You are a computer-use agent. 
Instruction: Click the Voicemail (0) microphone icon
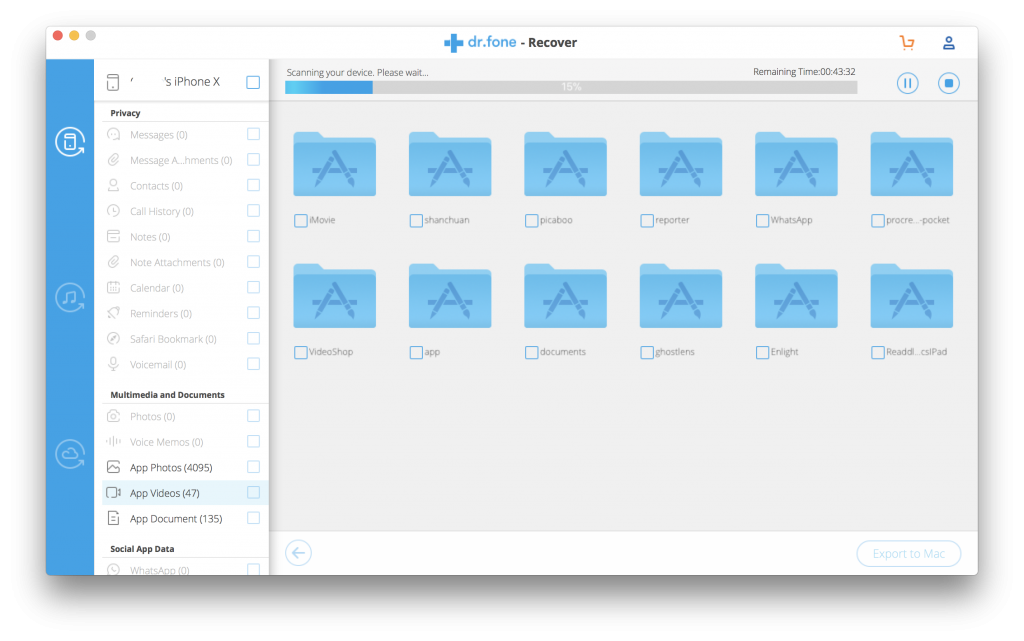click(x=114, y=364)
